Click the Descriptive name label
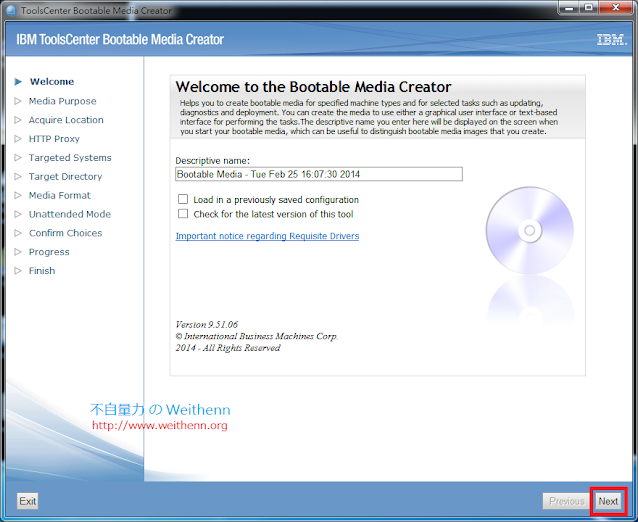This screenshot has width=638, height=522. (212, 161)
